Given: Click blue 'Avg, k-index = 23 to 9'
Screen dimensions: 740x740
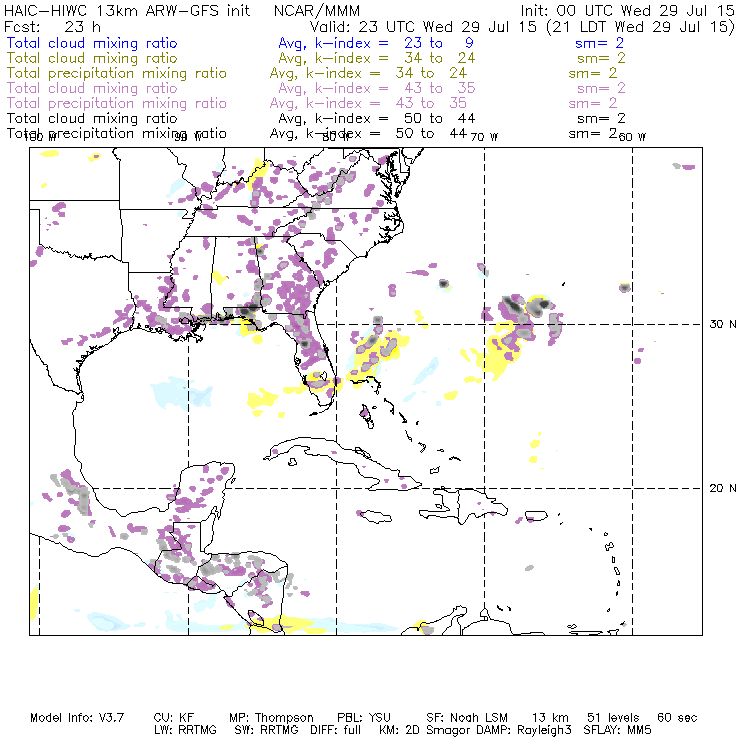Looking at the screenshot, I should click(376, 43).
